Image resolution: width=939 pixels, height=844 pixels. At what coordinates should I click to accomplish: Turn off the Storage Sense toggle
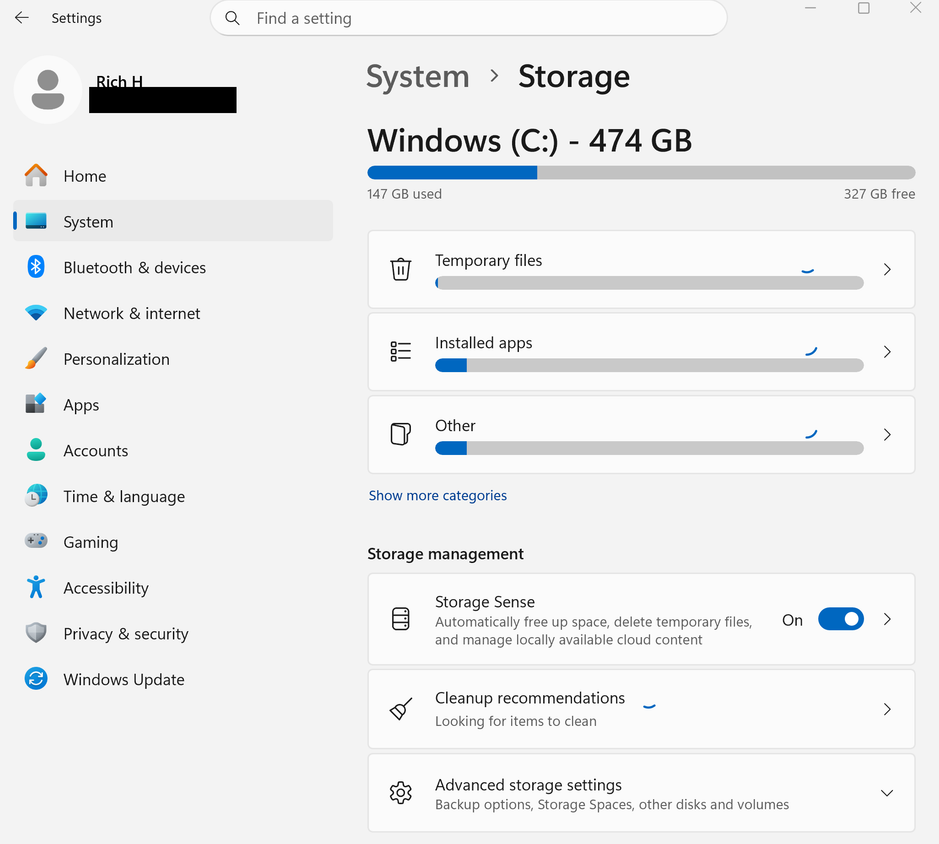click(841, 619)
